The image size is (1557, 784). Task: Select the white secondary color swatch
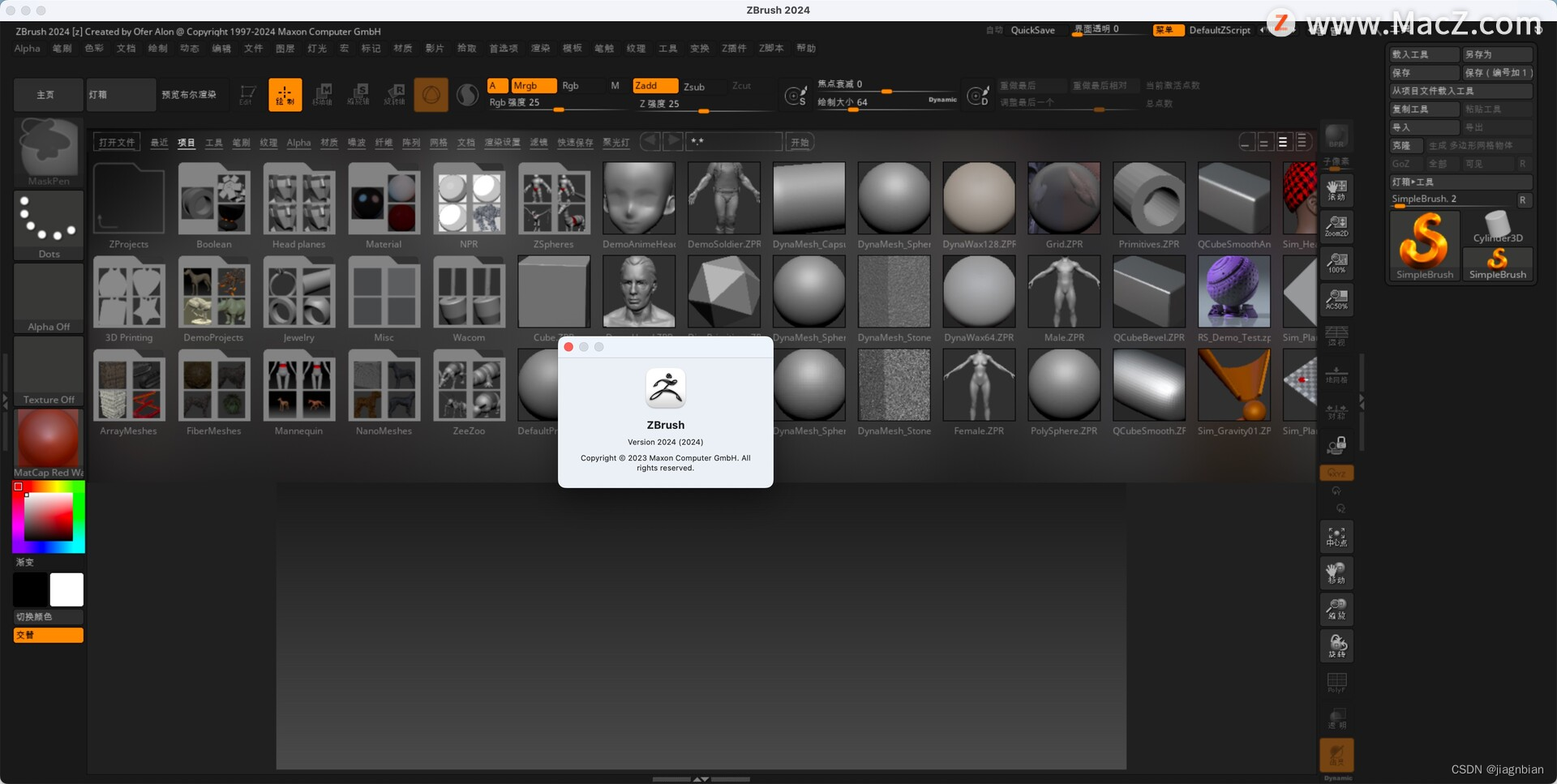66,589
